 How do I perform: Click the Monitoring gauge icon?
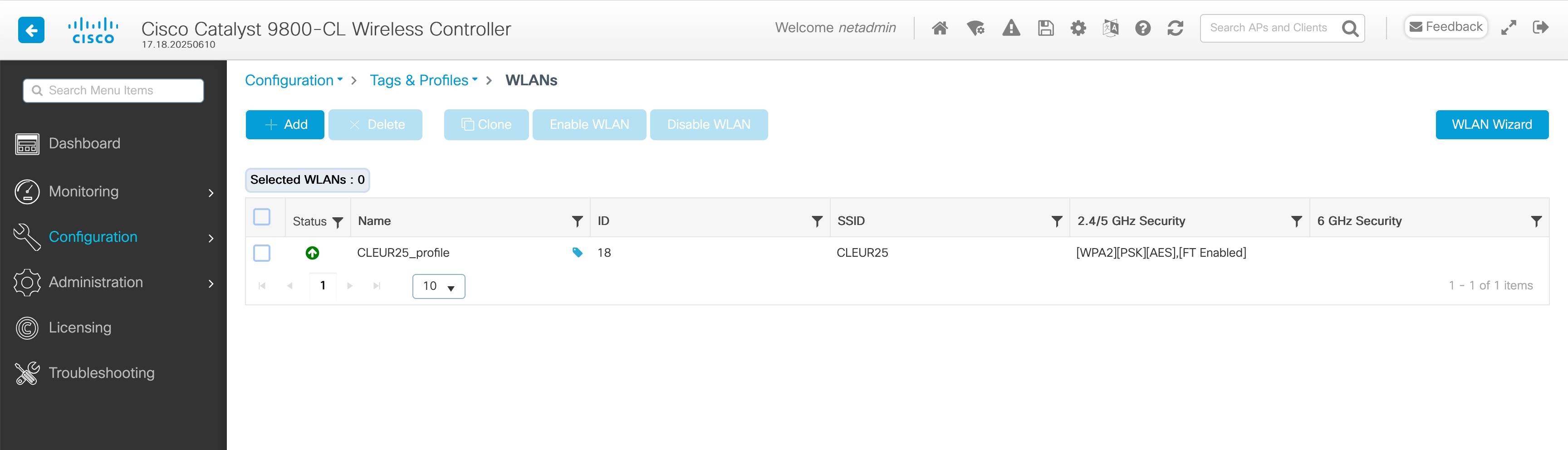pyautogui.click(x=27, y=192)
